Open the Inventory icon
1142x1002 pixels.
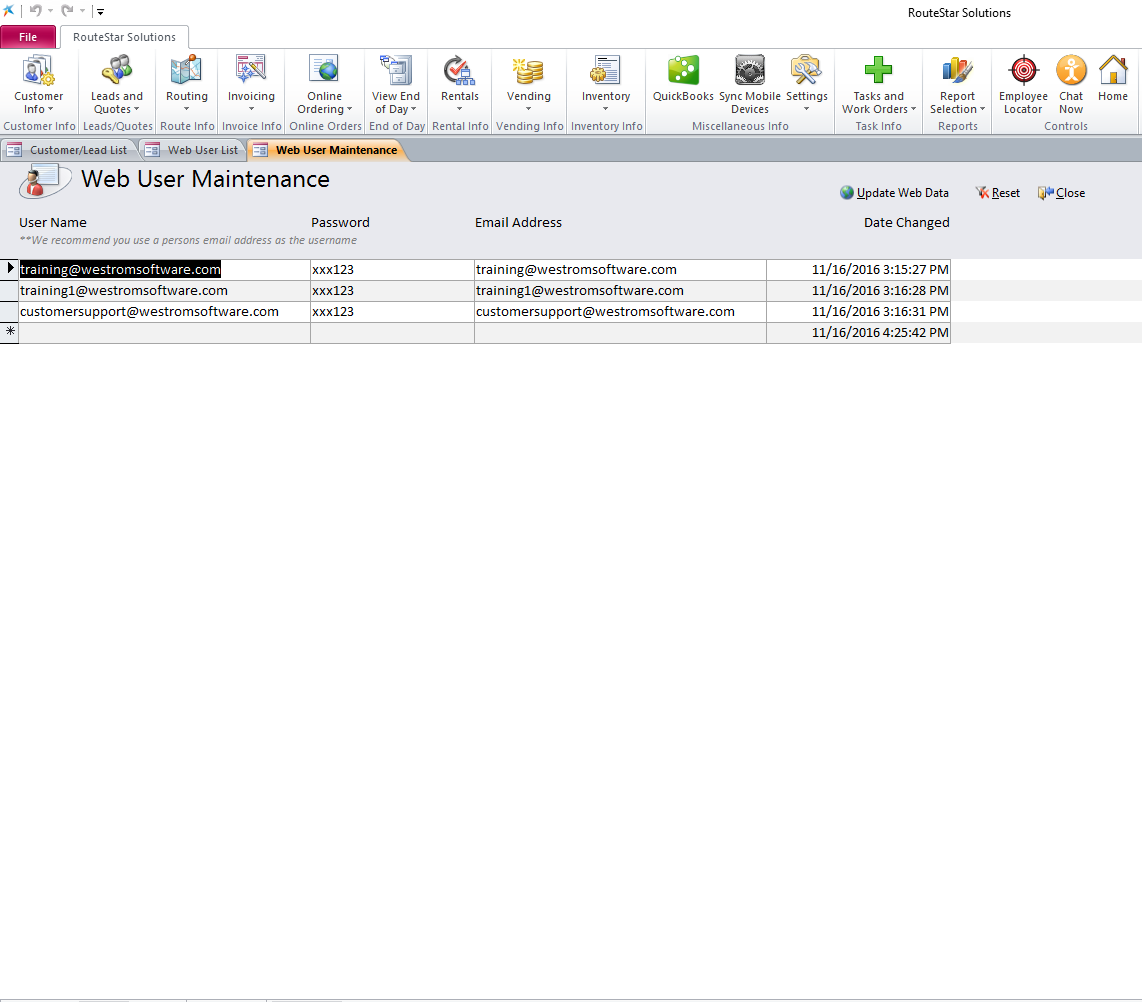click(606, 71)
